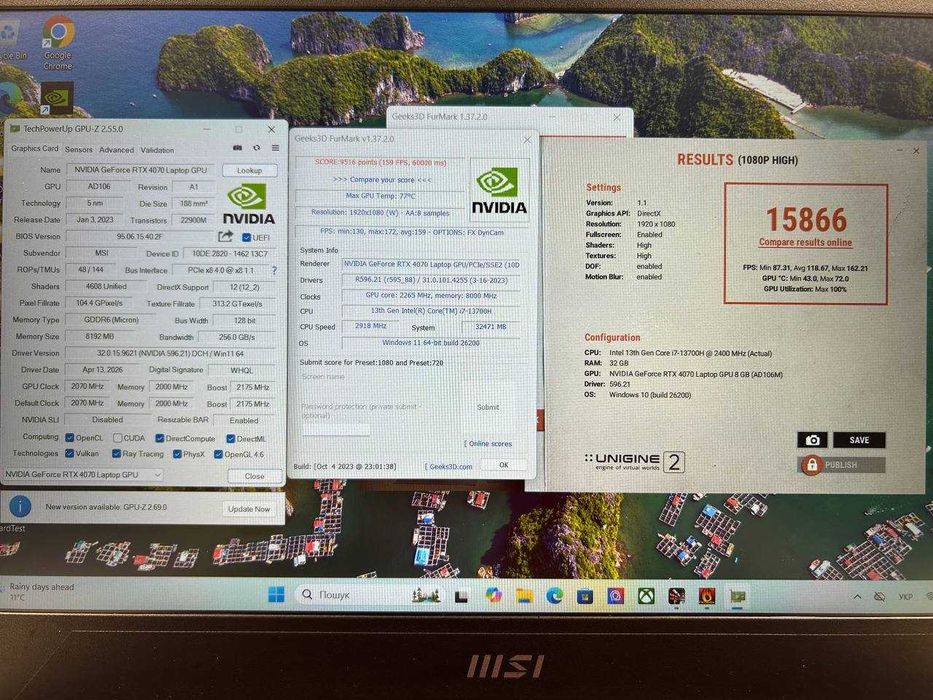Click the 15866 score in Superposition
This screenshot has width=933, height=700.
coord(806,220)
